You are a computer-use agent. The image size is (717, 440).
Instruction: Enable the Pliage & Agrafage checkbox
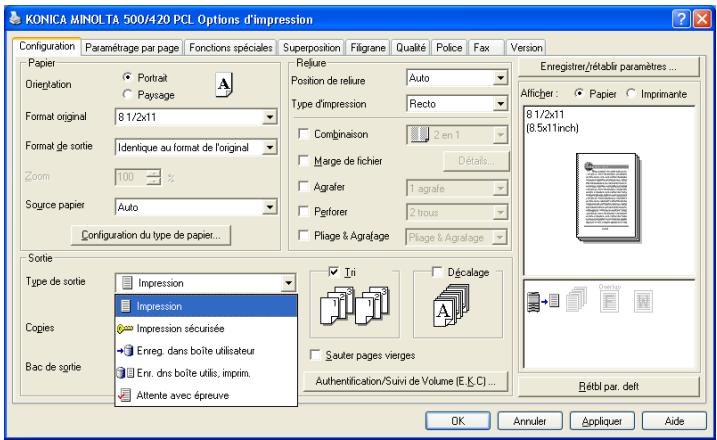[303, 235]
